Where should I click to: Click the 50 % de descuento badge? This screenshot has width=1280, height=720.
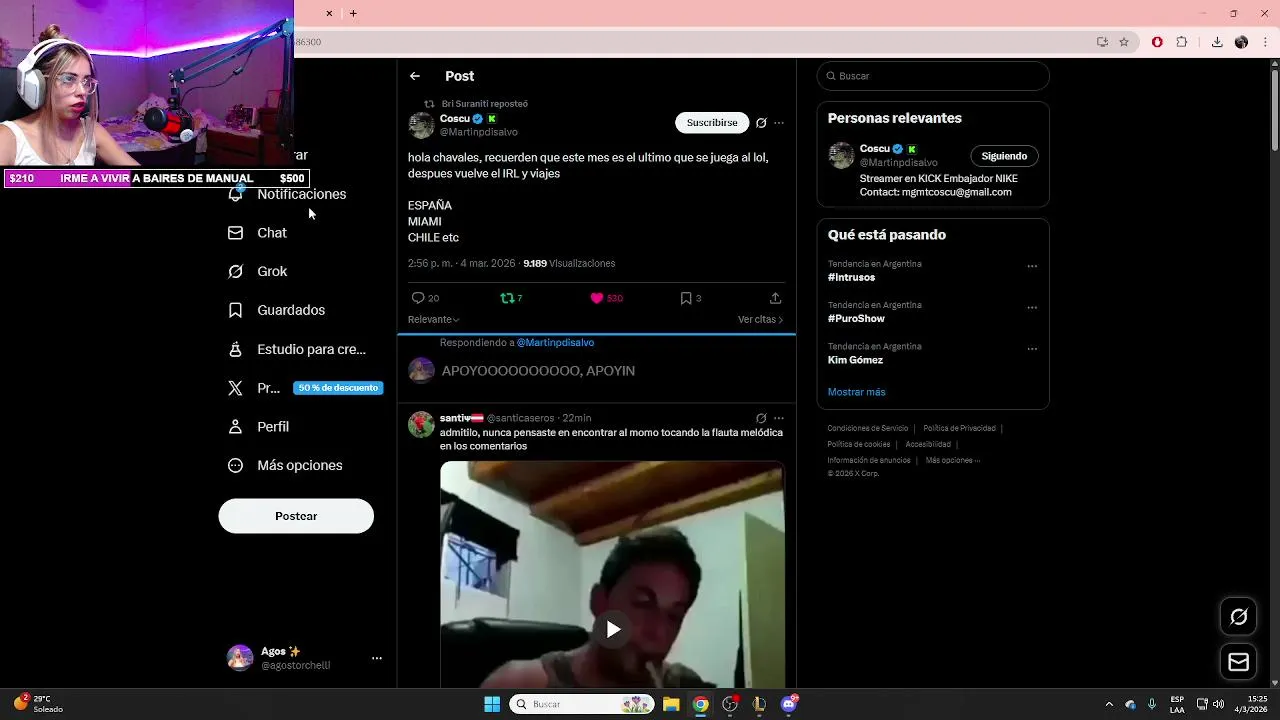[x=338, y=388]
